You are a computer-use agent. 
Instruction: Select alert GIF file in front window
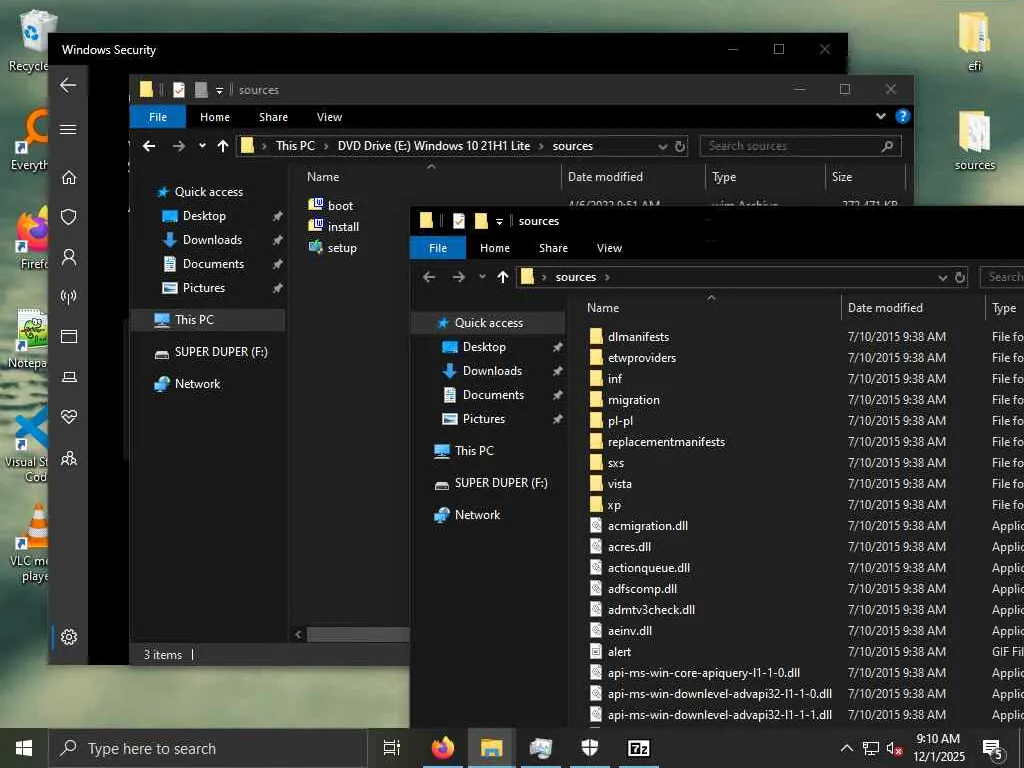click(x=610, y=652)
